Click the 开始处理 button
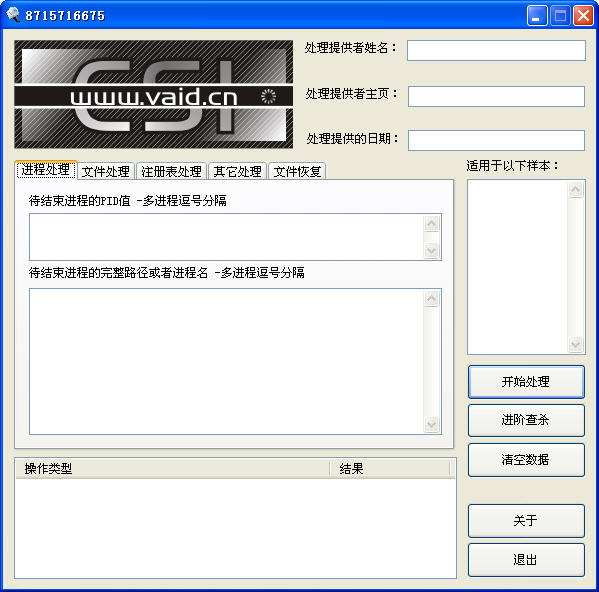This screenshot has height=592, width=599. 526,382
